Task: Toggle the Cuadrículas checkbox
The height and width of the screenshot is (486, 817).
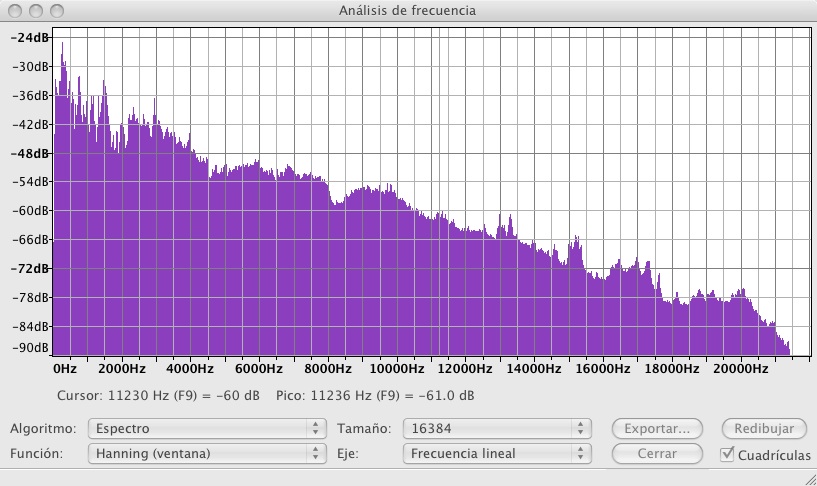Action: coord(727,454)
